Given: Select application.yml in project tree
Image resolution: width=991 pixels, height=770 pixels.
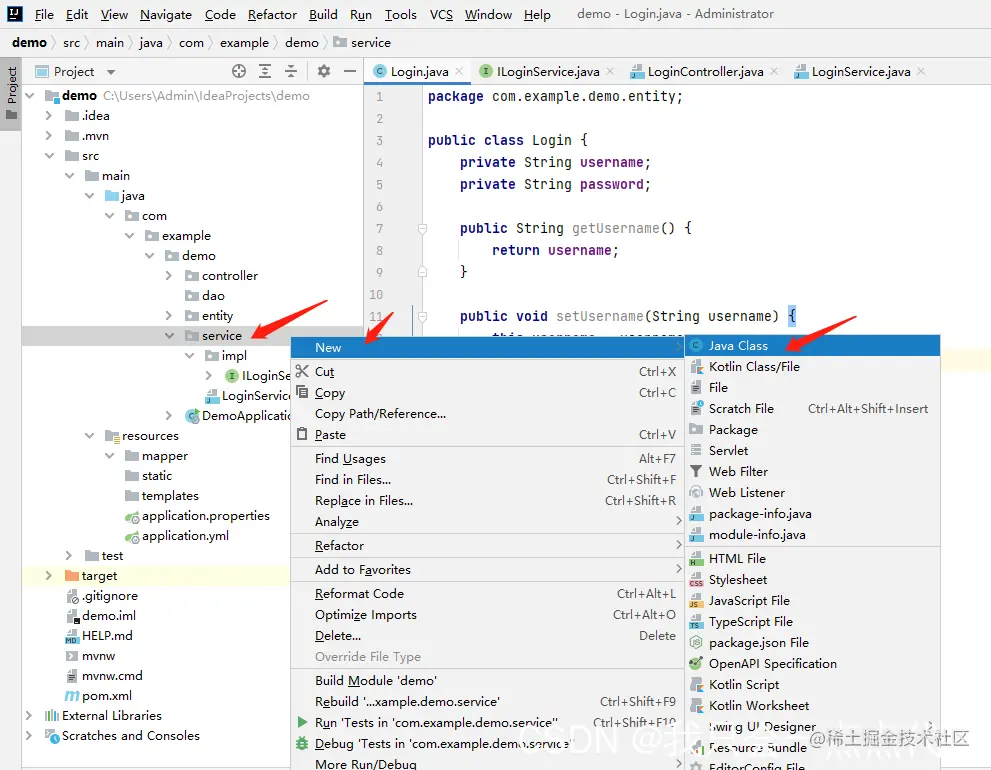Looking at the screenshot, I should click(x=185, y=535).
